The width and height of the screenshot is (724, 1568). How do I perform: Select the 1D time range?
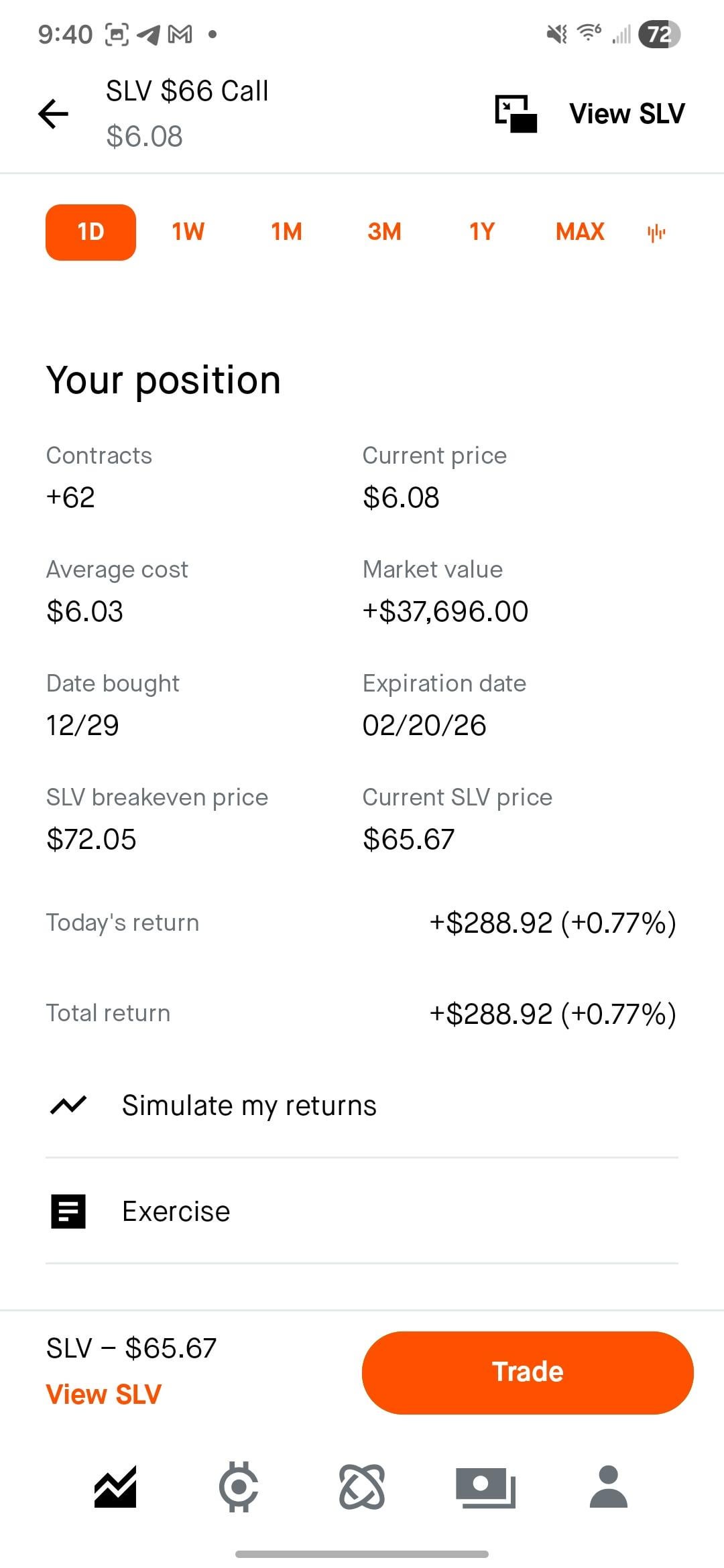[x=90, y=232]
